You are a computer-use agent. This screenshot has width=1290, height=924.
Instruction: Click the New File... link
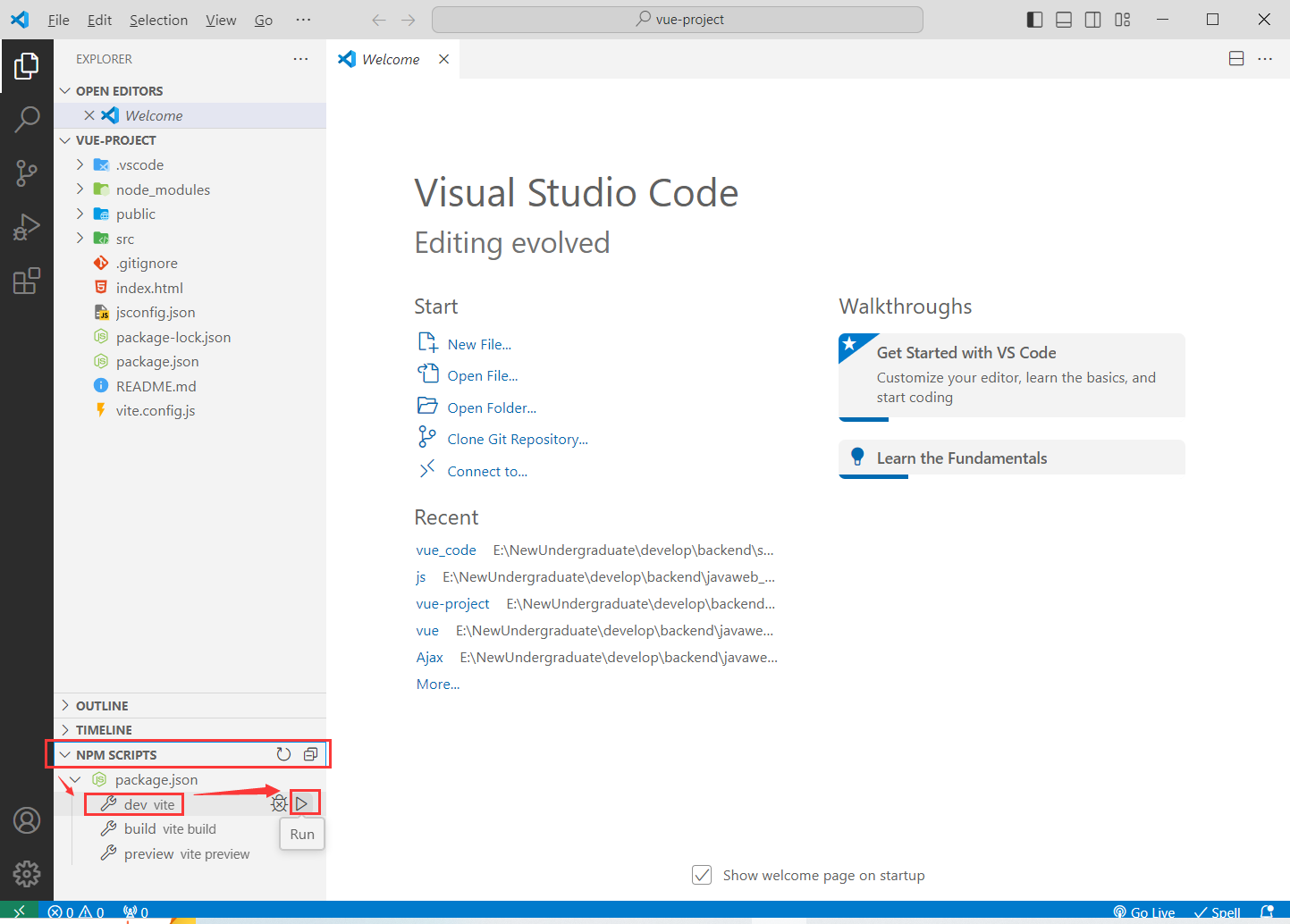pyautogui.click(x=479, y=344)
